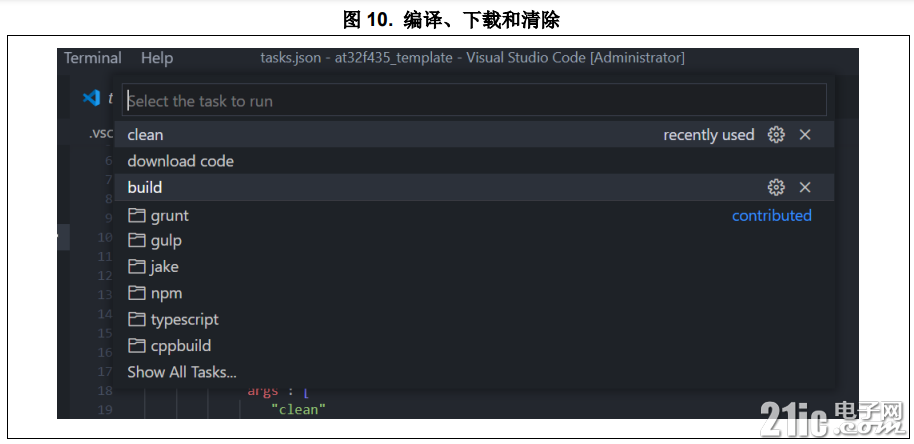
Task: Expand the grunt task folder
Action: [474, 216]
